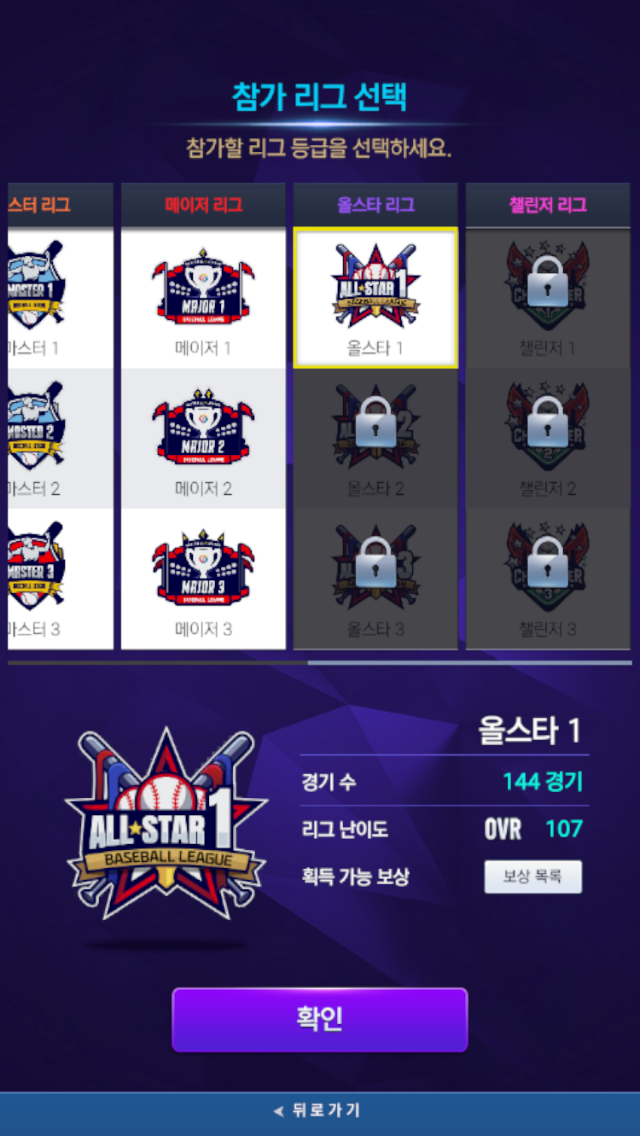Click the large ALL STAR 1 logo

pos(167,824)
